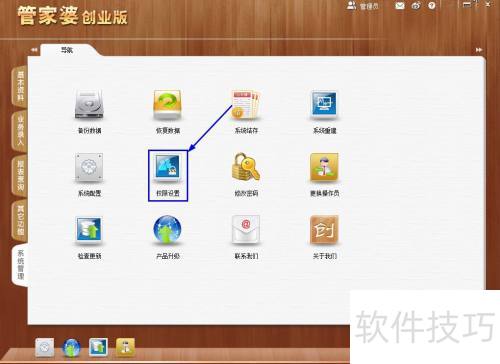500x364 pixels.
Task: Open the 系统结存 system balance icon
Action: click(x=246, y=105)
